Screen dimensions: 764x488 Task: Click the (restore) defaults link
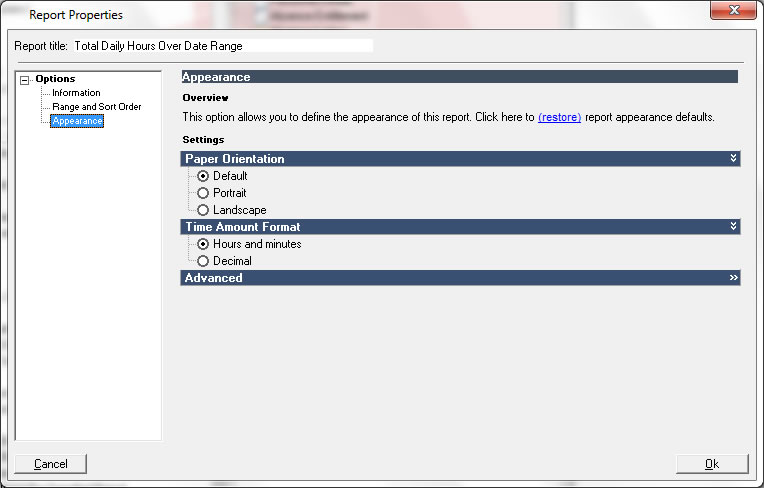click(559, 117)
